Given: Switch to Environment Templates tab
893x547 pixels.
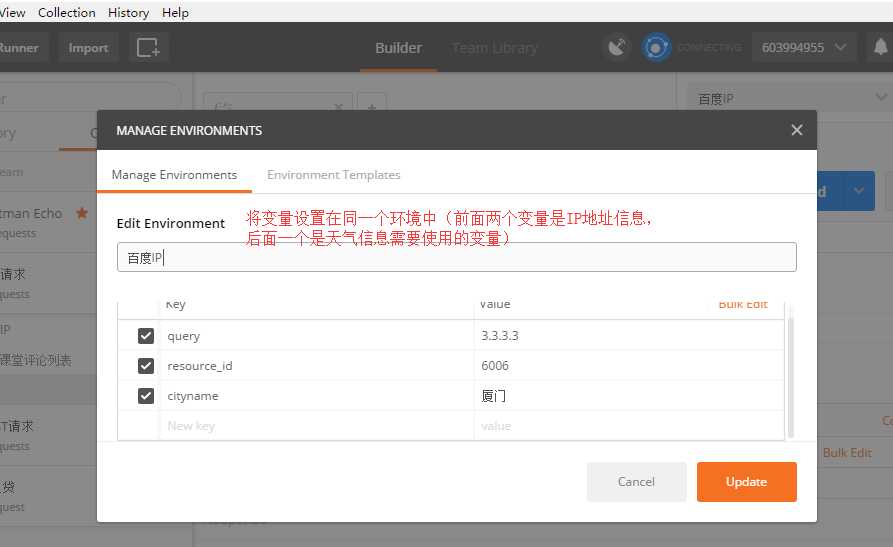Looking at the screenshot, I should click(334, 175).
